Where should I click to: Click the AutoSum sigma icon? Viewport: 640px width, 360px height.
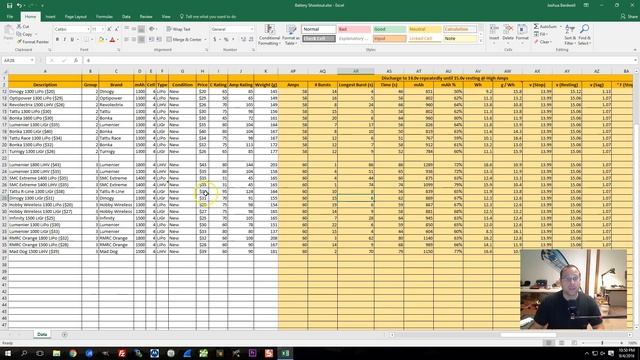coord(536,27)
